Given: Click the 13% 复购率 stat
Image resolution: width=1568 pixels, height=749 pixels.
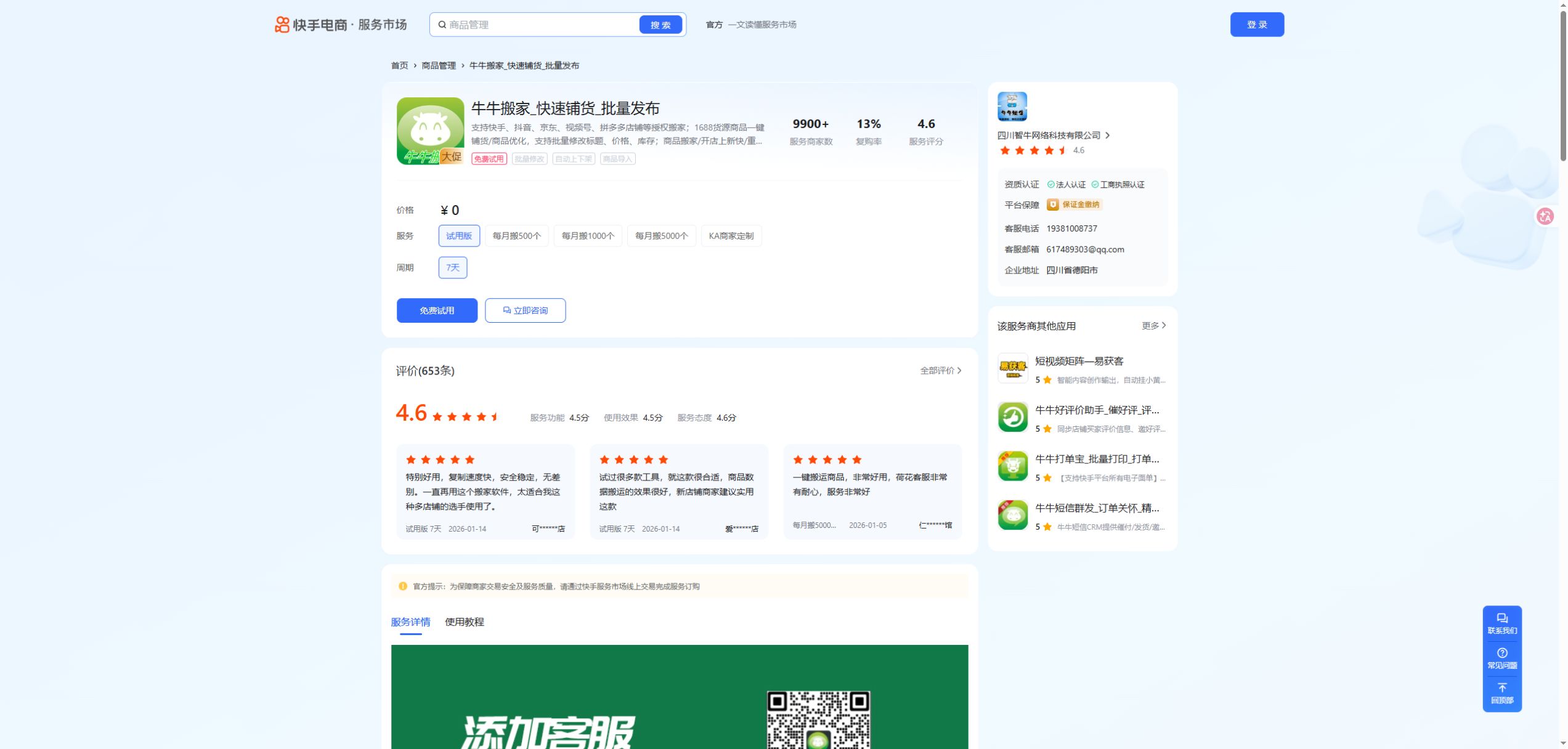Looking at the screenshot, I should pyautogui.click(x=868, y=132).
